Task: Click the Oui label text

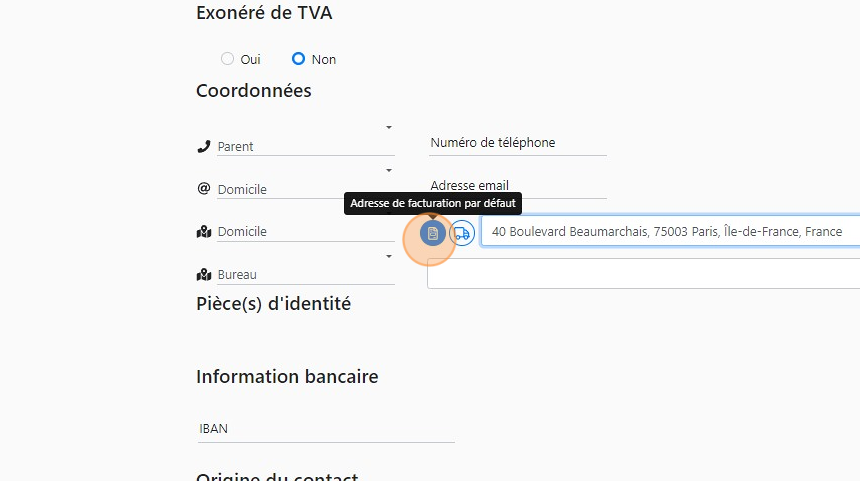Action: pos(250,60)
